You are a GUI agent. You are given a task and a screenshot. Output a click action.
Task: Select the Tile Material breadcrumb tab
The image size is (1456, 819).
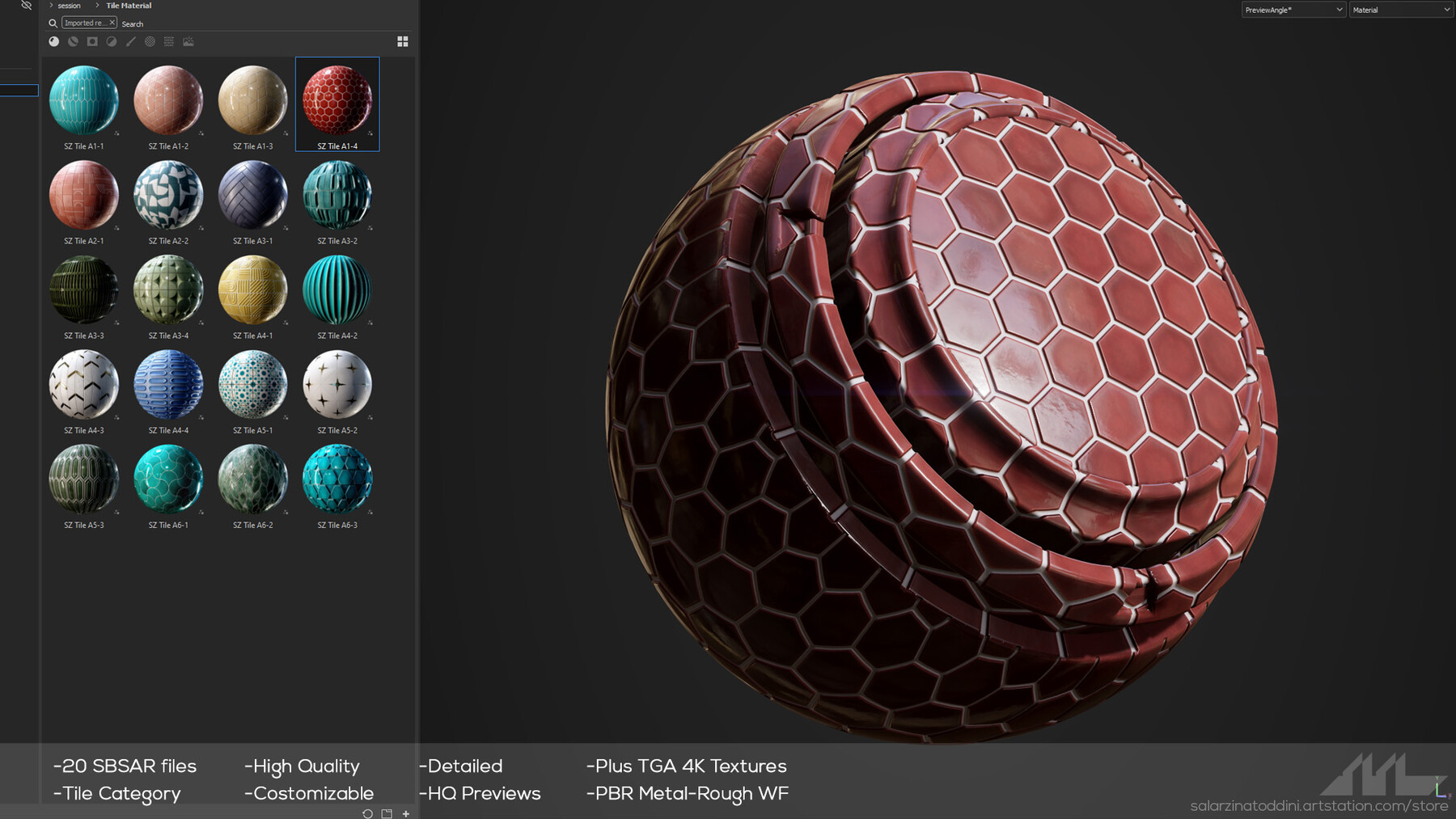tap(128, 6)
